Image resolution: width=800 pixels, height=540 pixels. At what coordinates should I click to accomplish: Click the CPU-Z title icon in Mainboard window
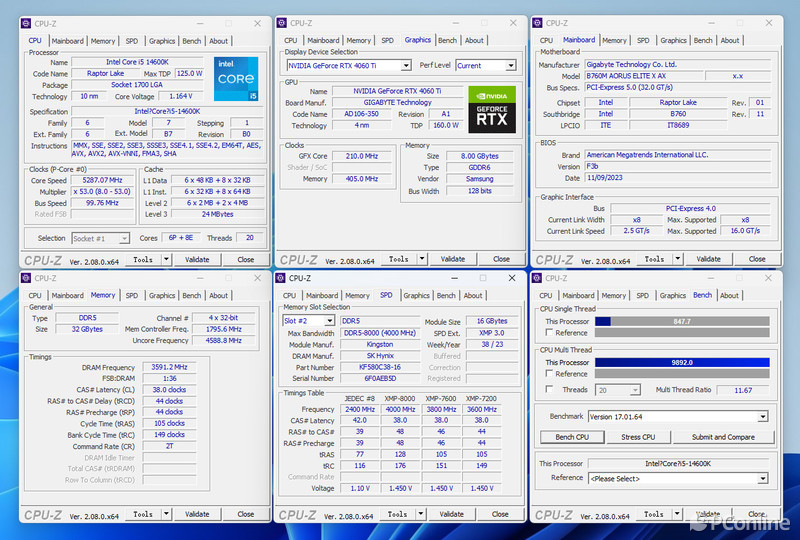(x=538, y=23)
